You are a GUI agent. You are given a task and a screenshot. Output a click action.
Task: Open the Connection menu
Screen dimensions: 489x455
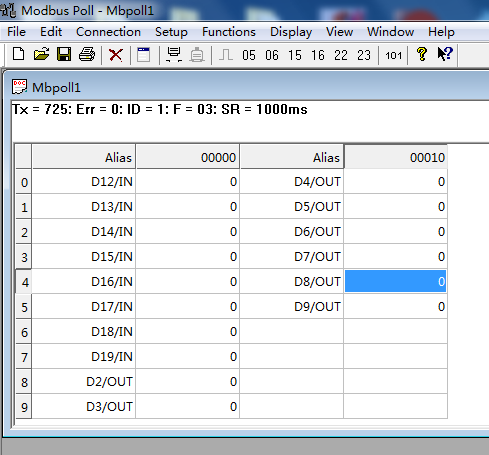108,32
